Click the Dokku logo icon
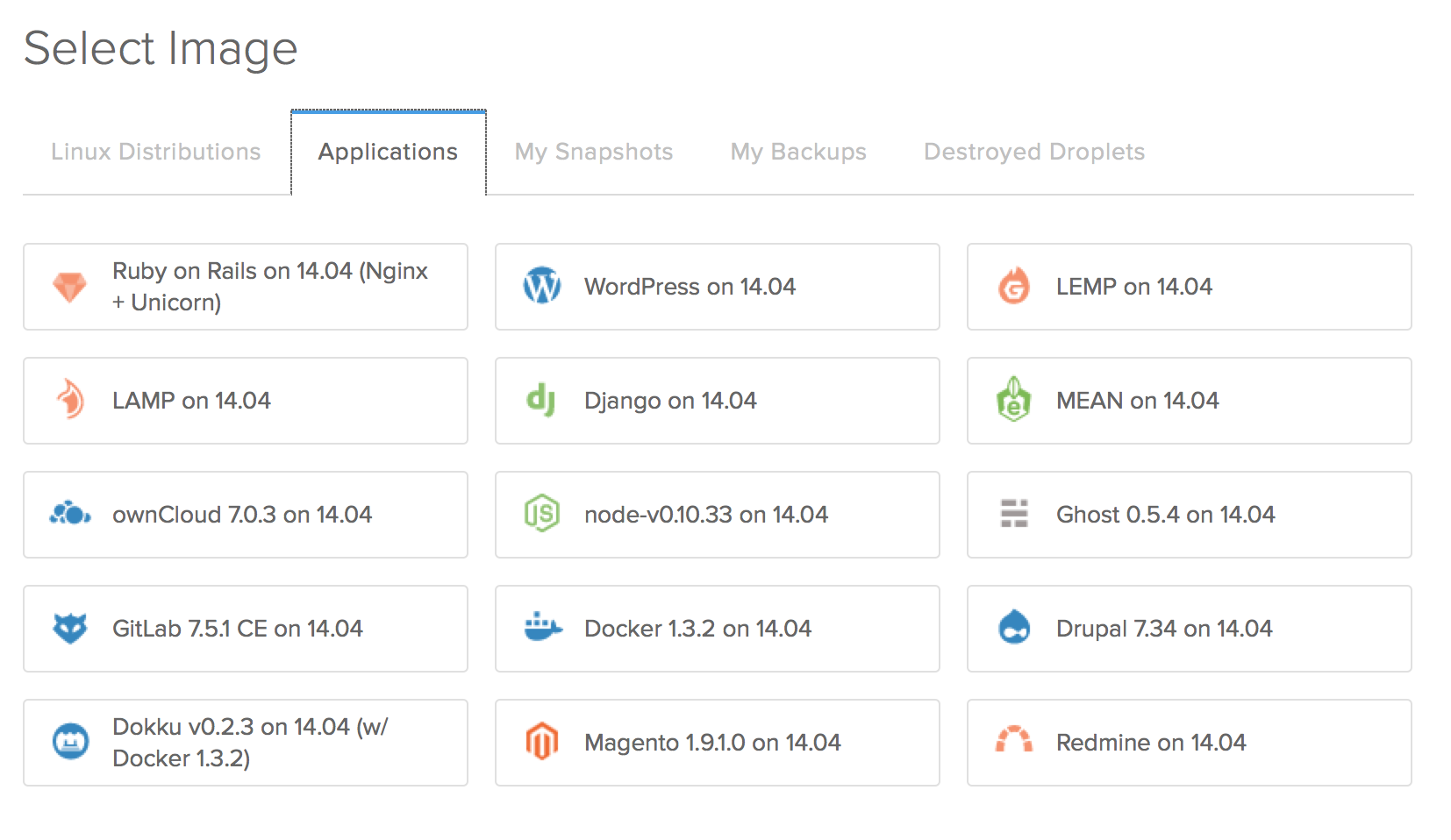The image size is (1451, 840). [x=70, y=742]
